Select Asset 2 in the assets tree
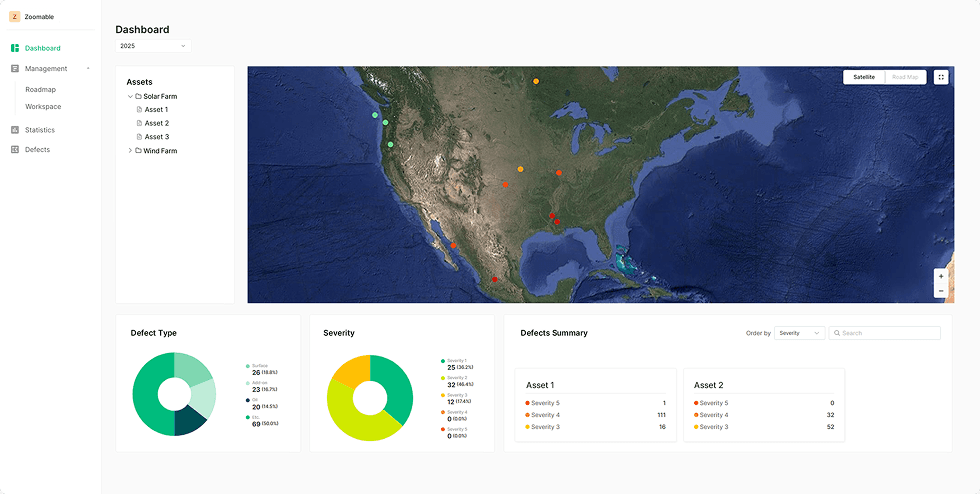Image resolution: width=980 pixels, height=494 pixels. coord(156,123)
